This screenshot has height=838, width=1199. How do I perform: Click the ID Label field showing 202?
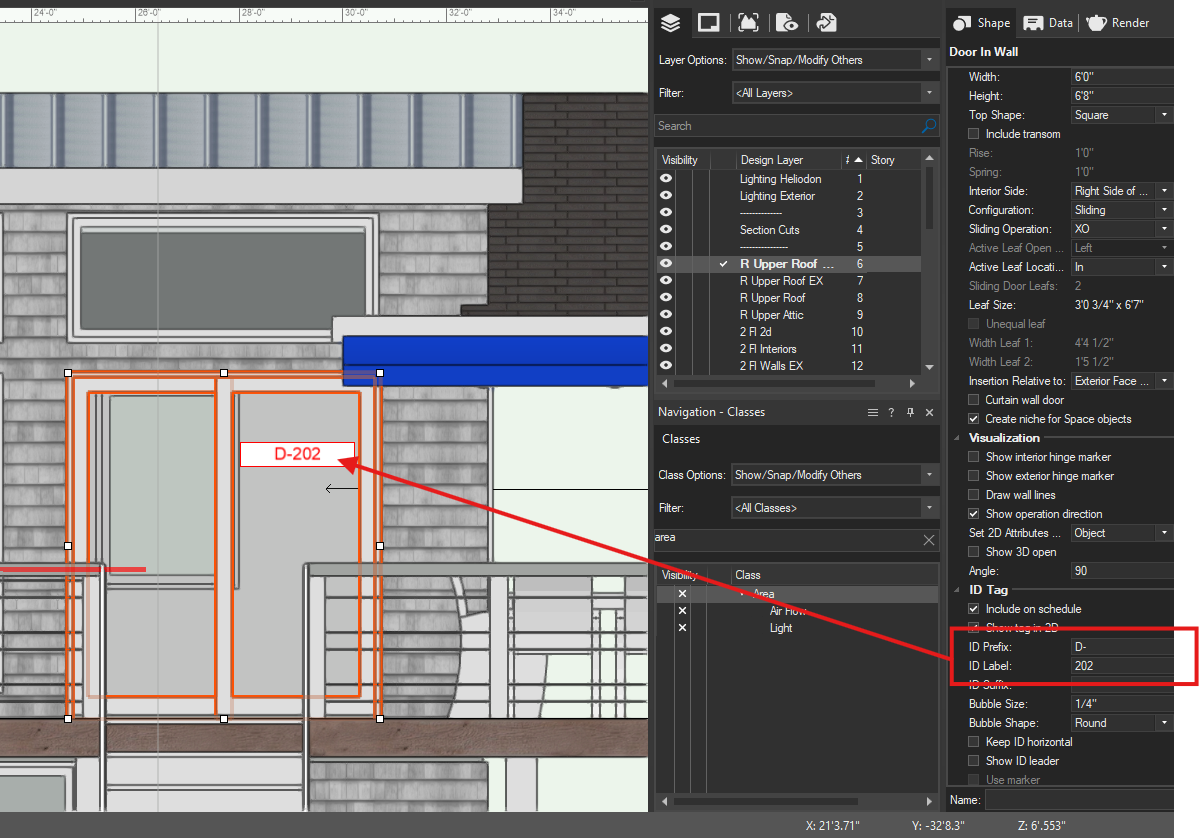(1120, 666)
